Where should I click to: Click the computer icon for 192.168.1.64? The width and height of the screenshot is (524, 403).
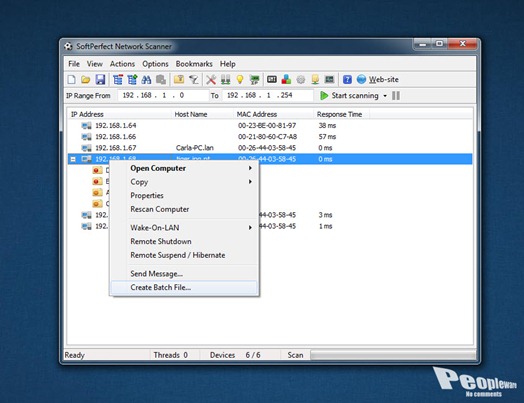click(87, 126)
